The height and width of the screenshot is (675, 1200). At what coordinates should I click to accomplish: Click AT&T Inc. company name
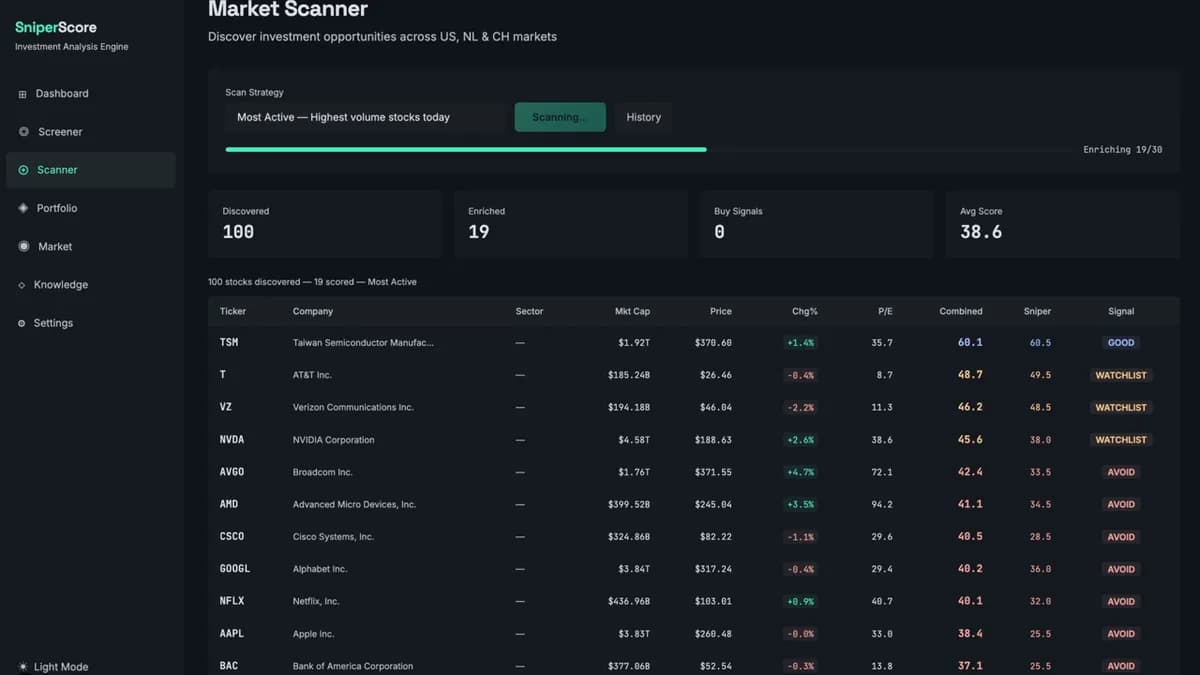click(312, 375)
